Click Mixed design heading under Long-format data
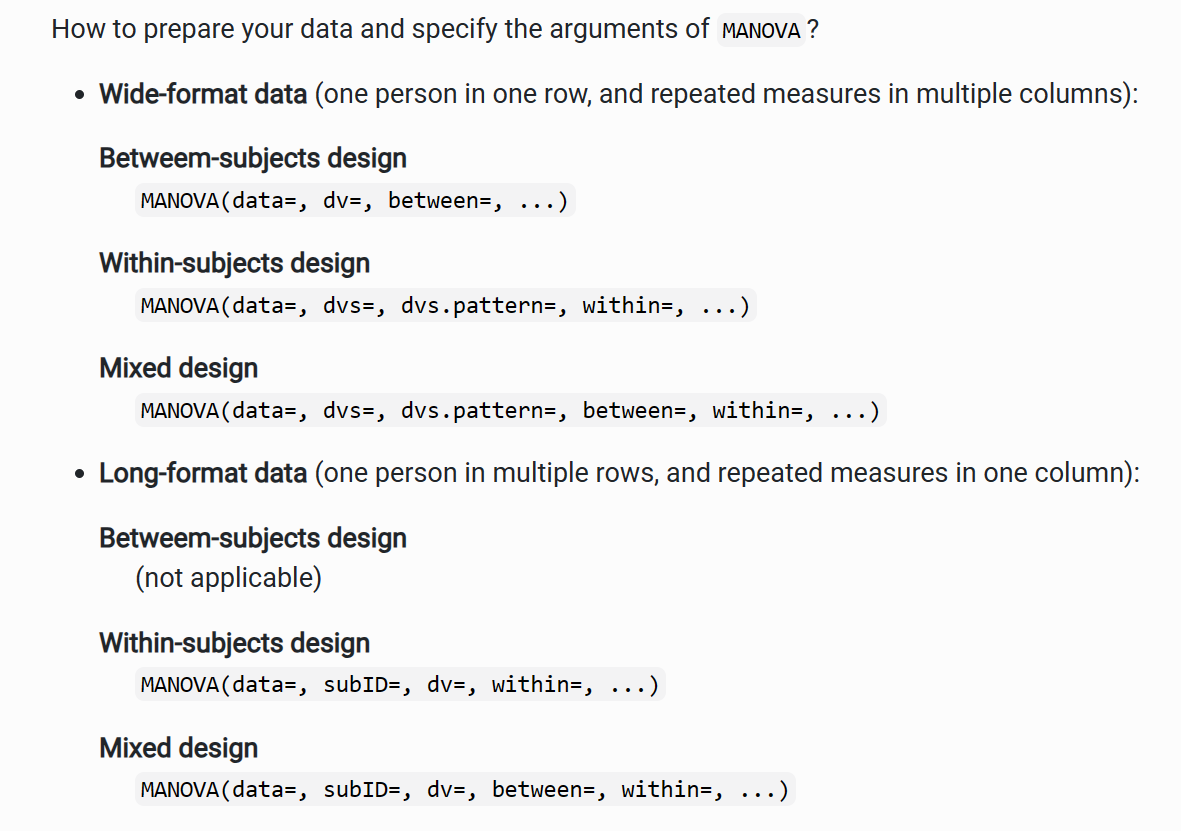The width and height of the screenshot is (1181, 831). pos(178,748)
